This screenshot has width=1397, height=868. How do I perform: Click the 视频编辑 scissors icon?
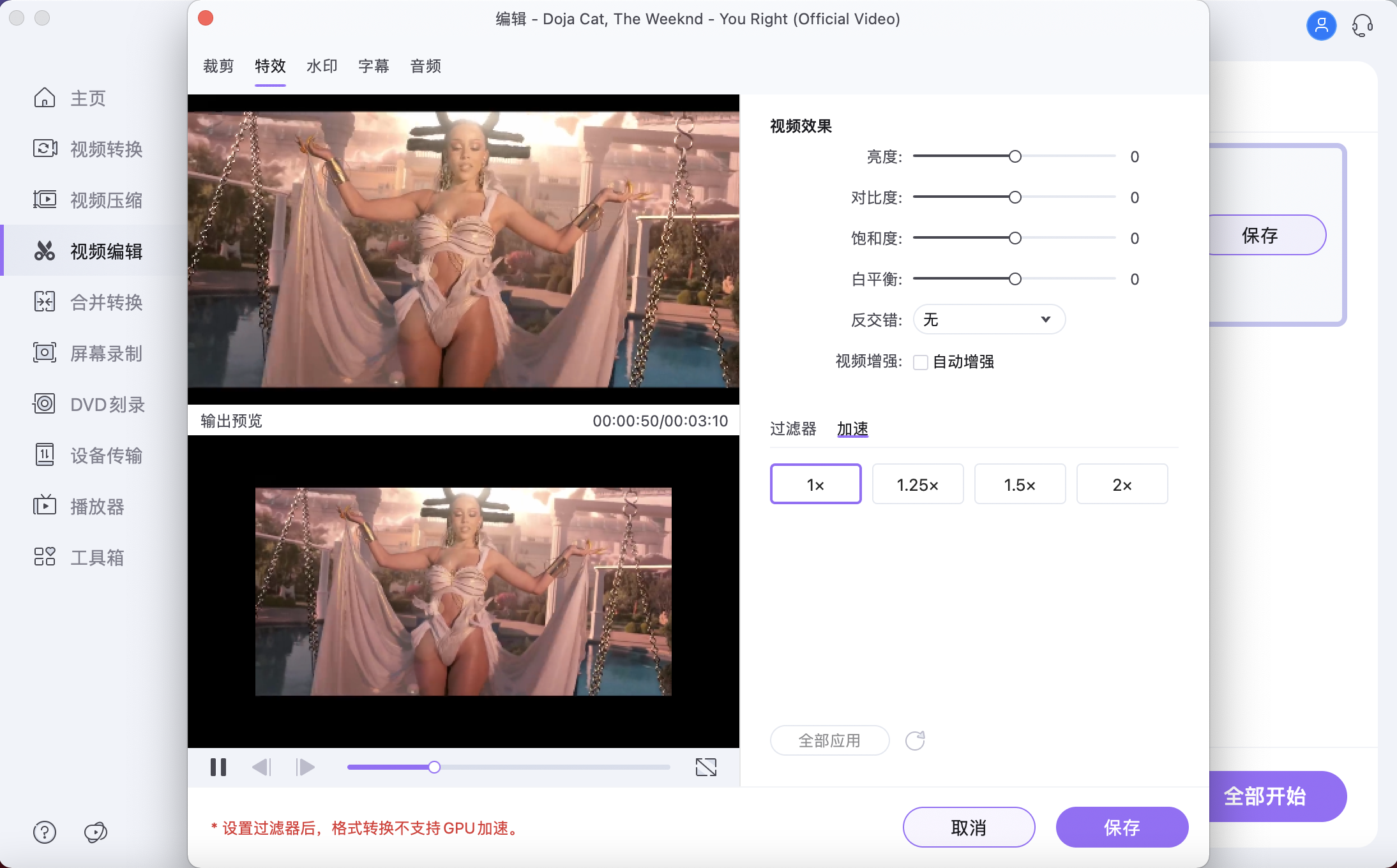point(45,251)
